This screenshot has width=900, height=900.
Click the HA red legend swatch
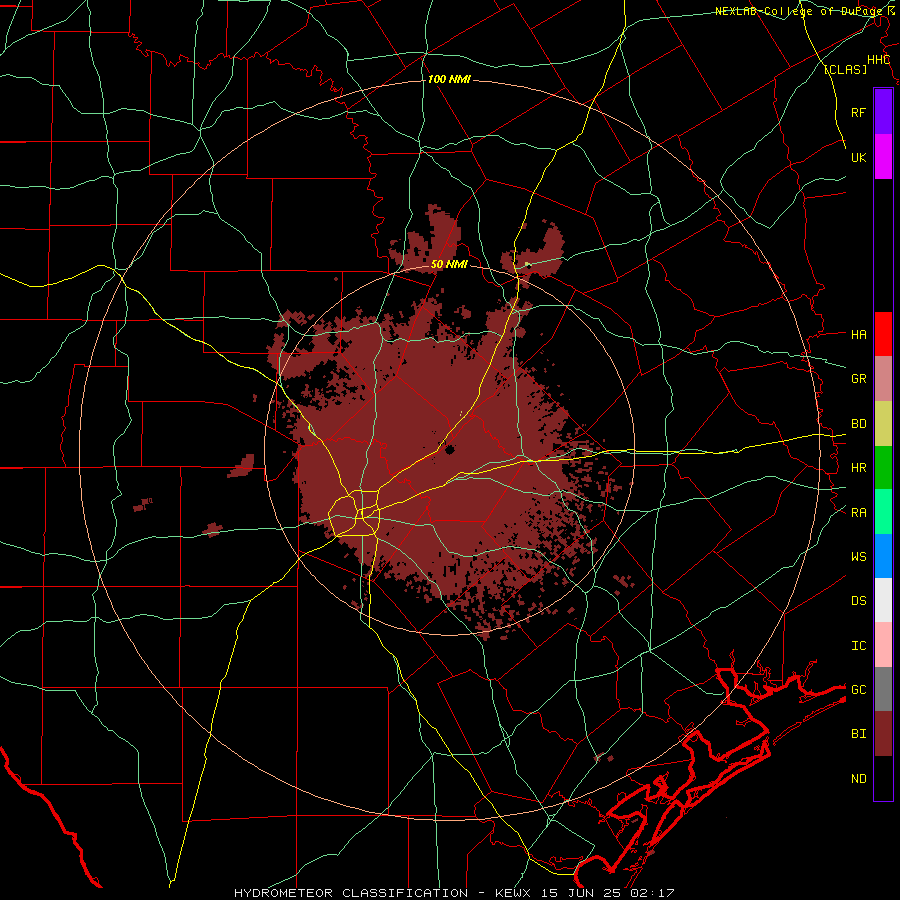point(883,334)
